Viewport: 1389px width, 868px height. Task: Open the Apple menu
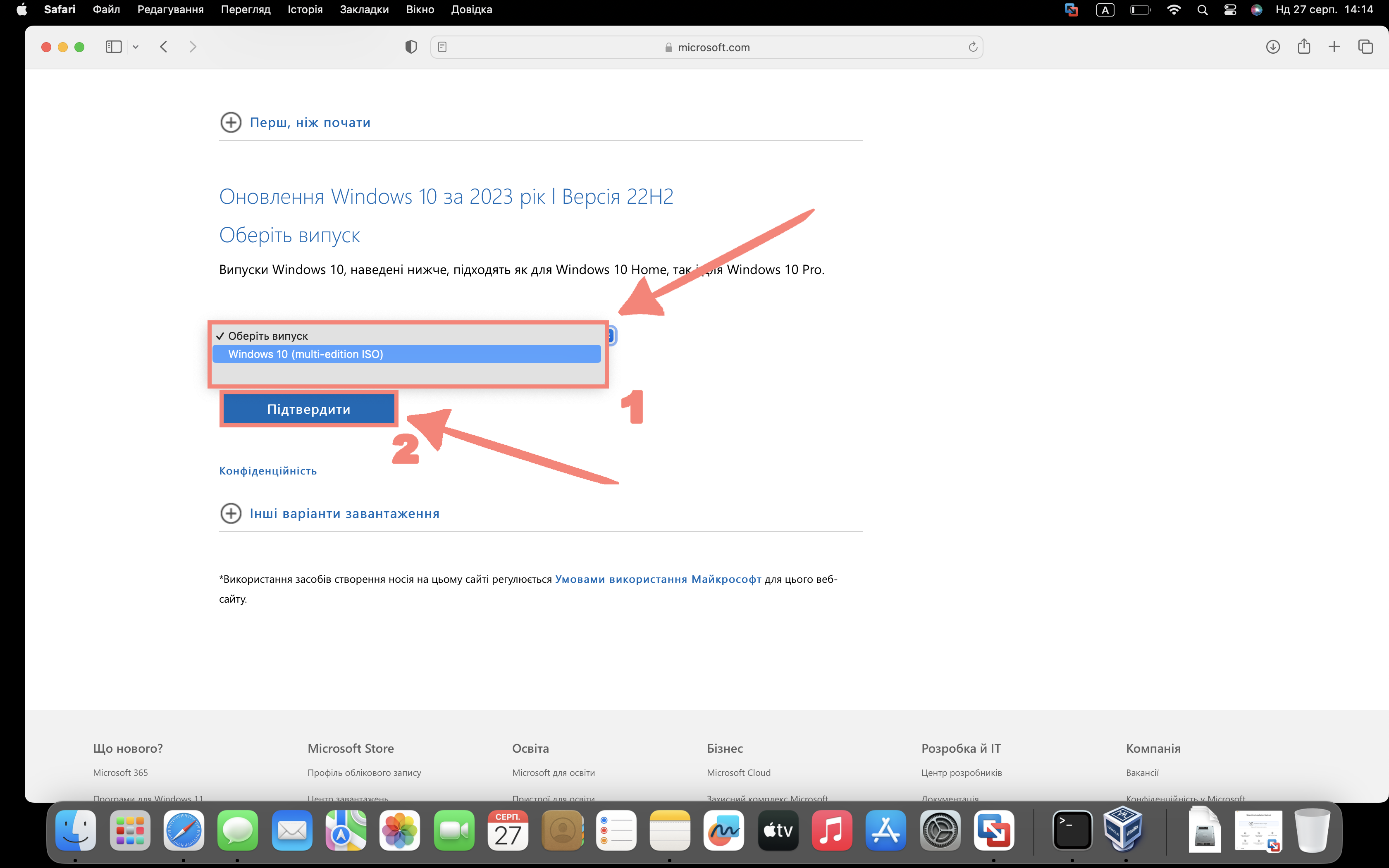[22, 10]
